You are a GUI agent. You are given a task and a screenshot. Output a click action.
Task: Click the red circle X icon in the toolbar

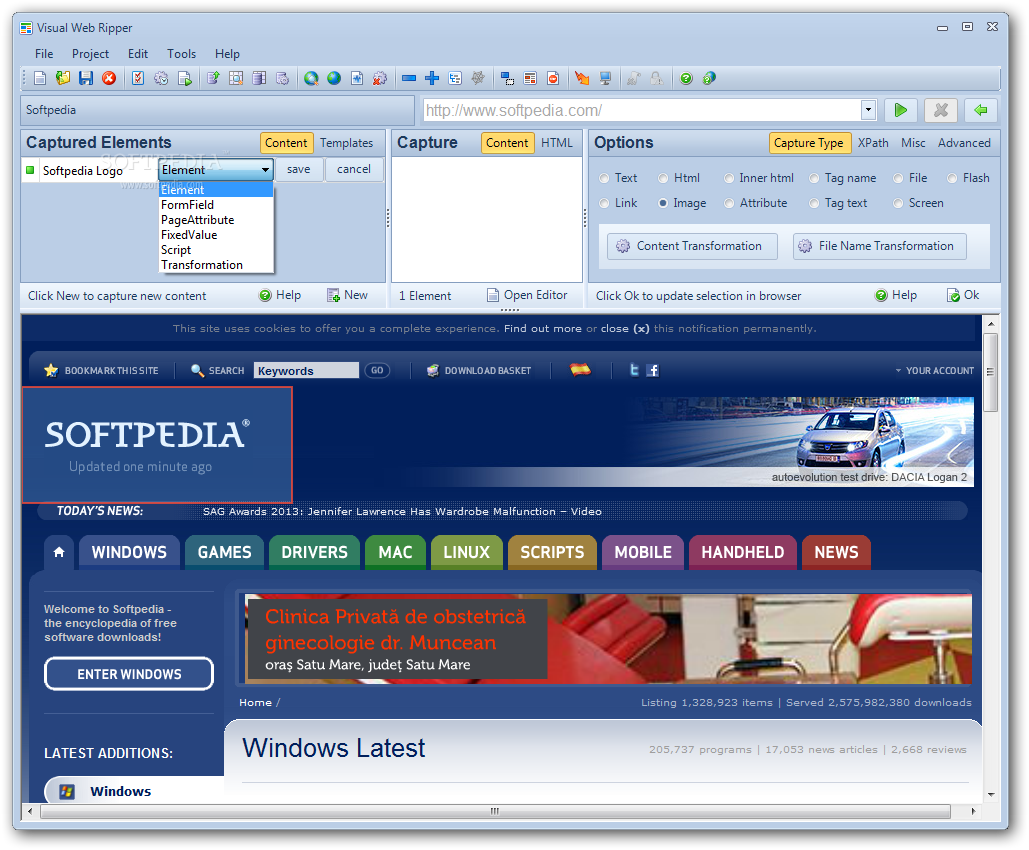109,78
